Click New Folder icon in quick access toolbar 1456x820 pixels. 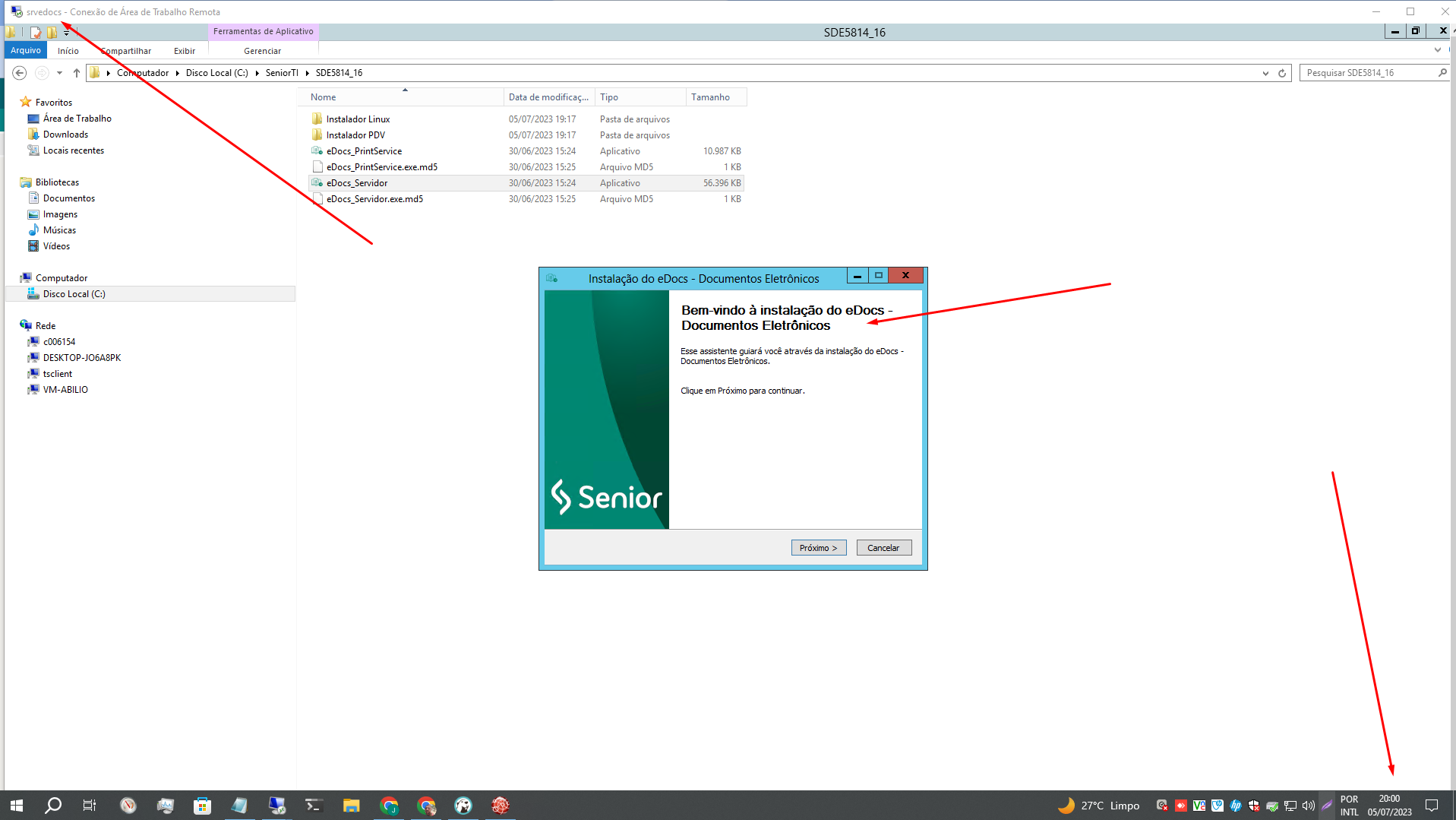coord(52,32)
